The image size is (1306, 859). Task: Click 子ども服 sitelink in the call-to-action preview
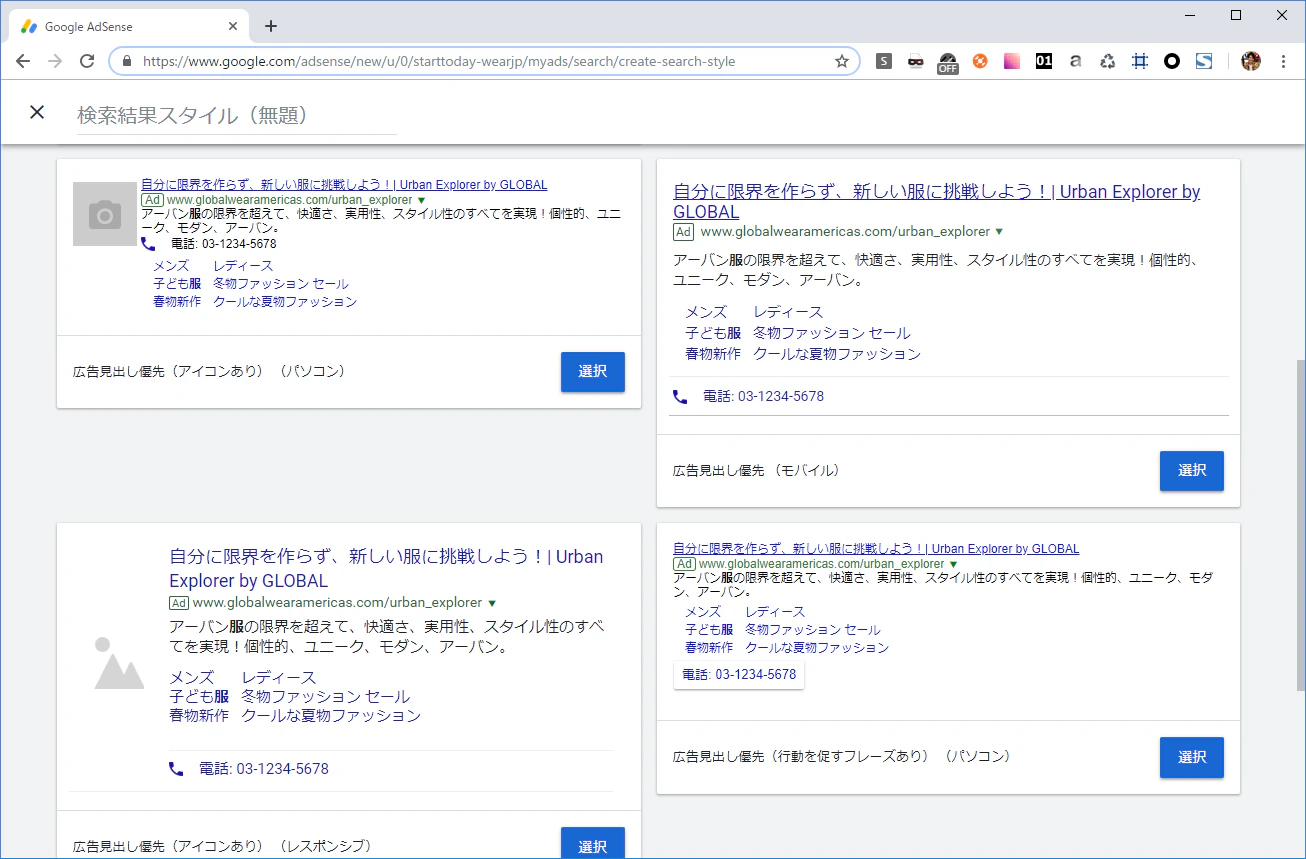pos(709,630)
